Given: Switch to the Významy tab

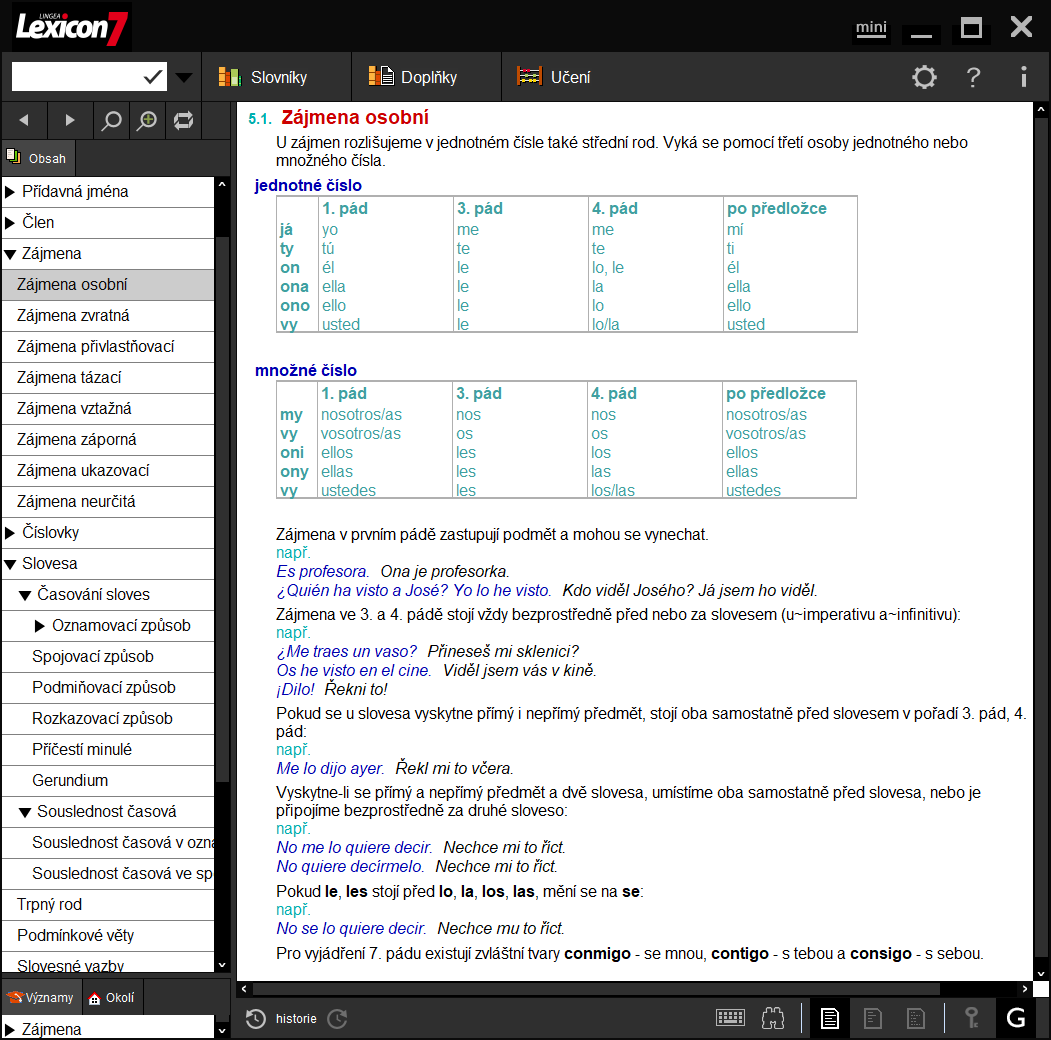Looking at the screenshot, I should [41, 998].
